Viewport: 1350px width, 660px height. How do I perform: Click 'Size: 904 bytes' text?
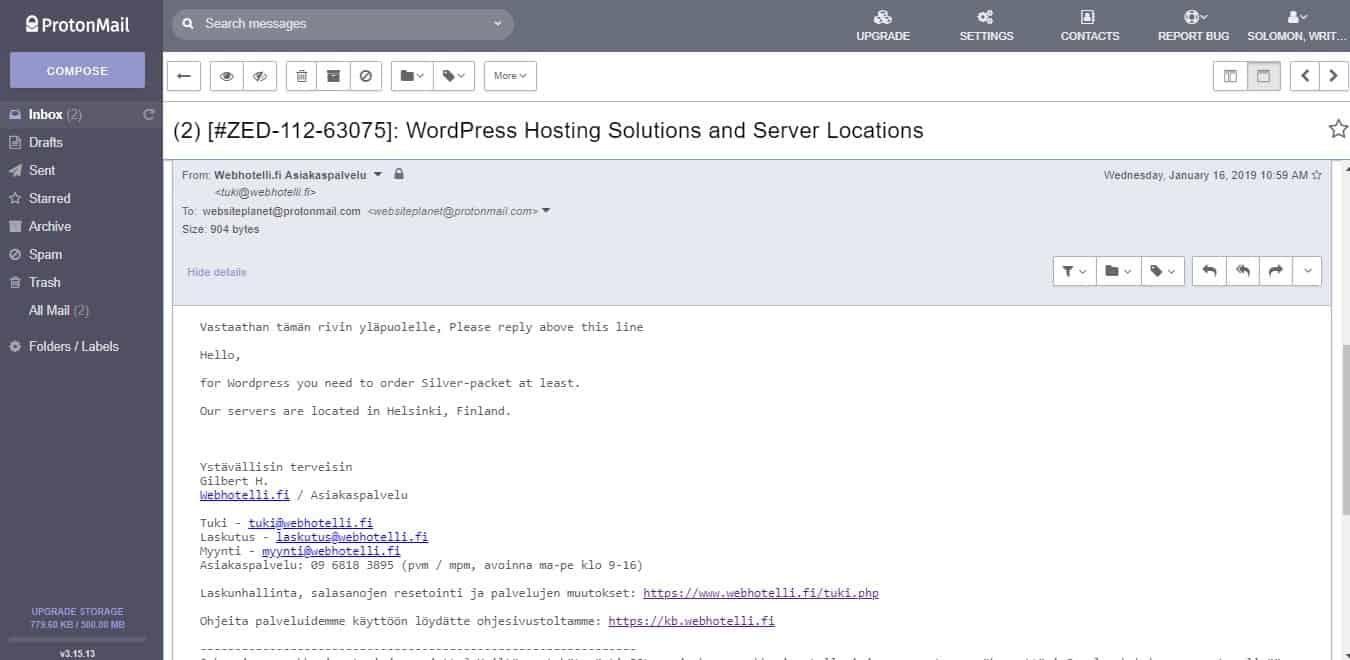[220, 229]
